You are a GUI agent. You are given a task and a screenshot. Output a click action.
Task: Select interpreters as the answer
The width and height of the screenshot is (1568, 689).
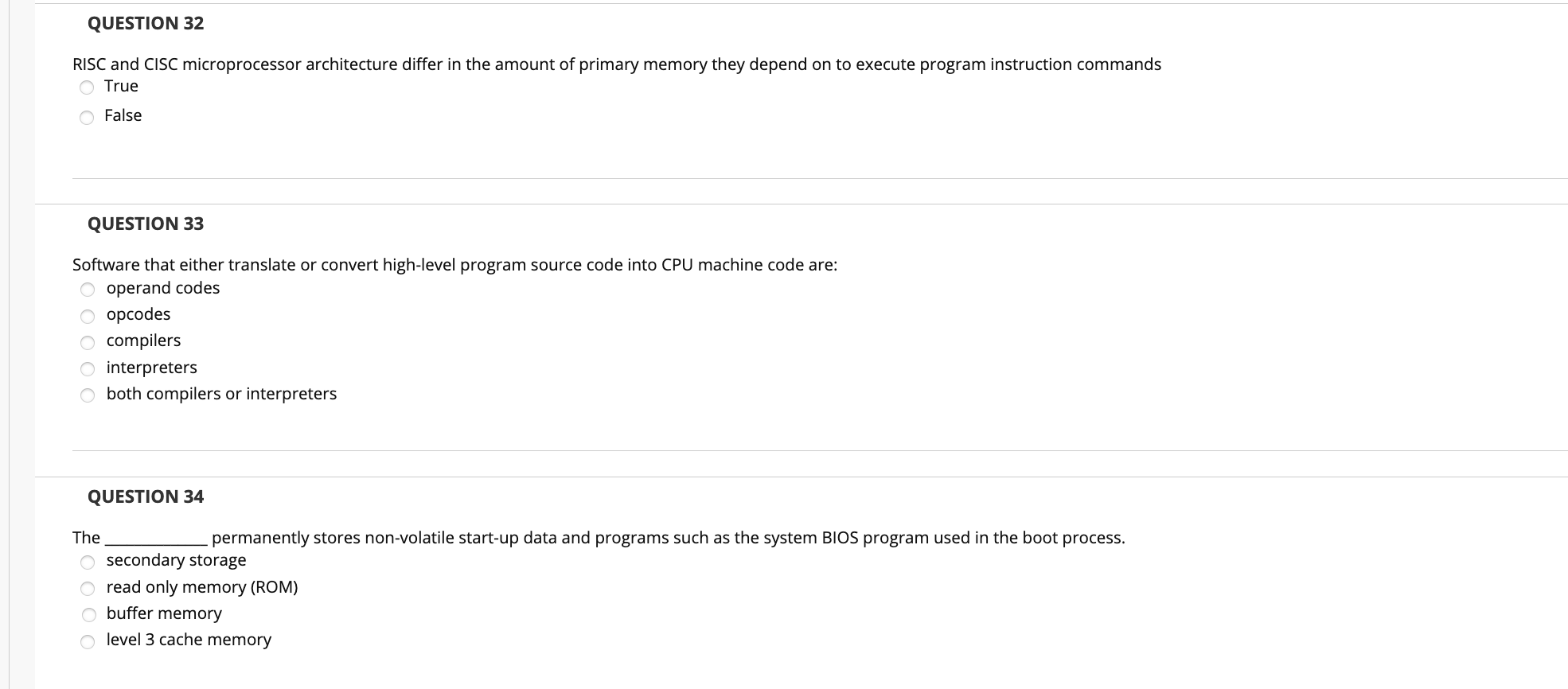point(88,368)
